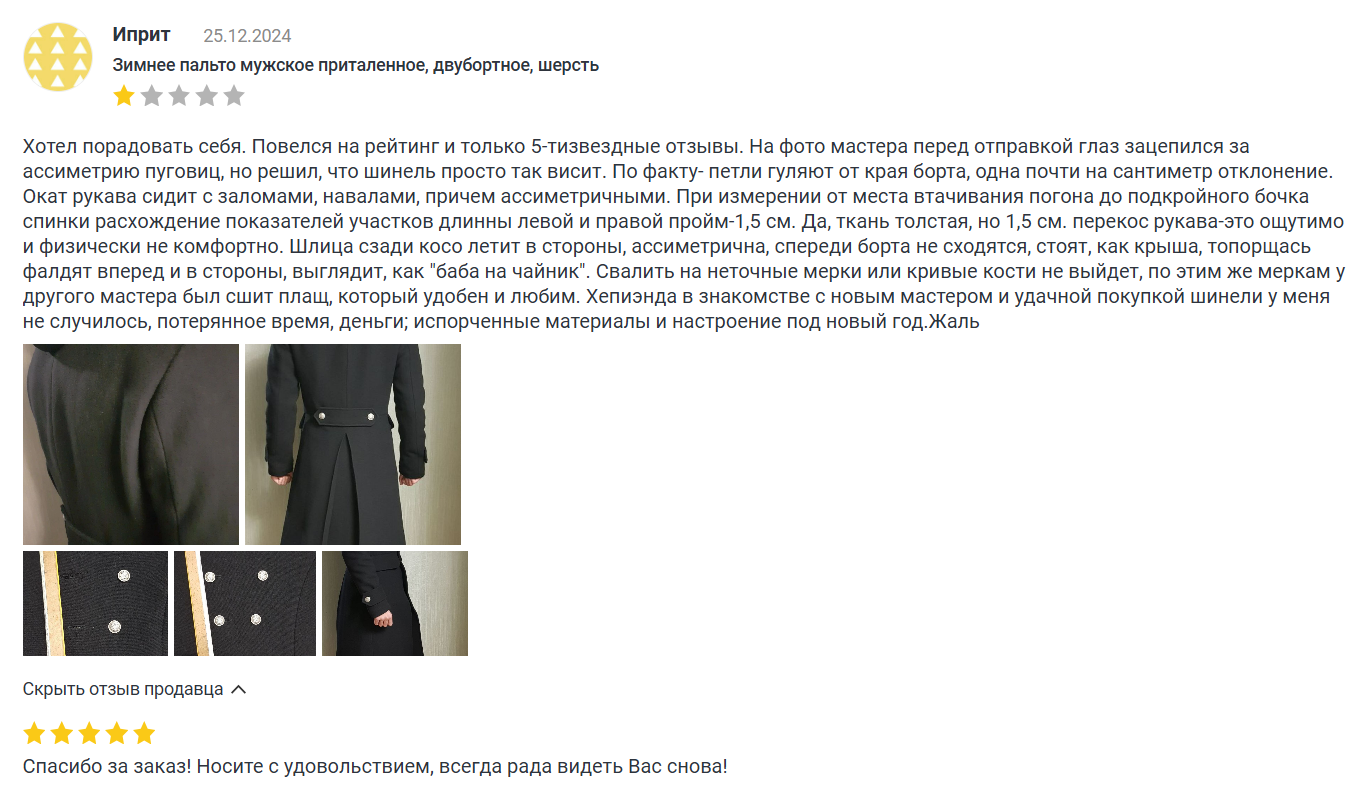The height and width of the screenshot is (791, 1356).
Task: Click the third gold star in seller reply
Action: click(90, 734)
